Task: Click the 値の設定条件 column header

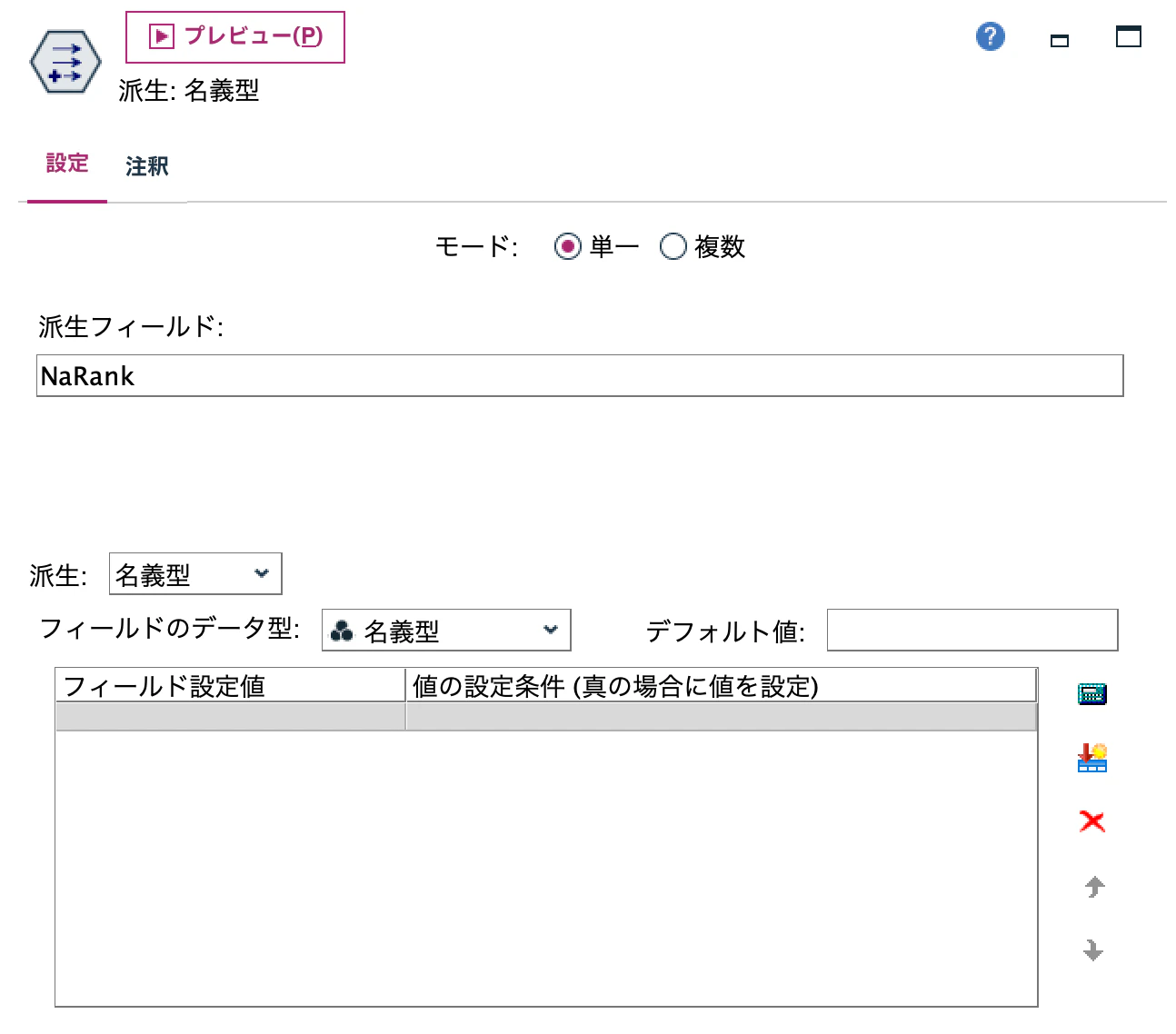Action: point(721,685)
